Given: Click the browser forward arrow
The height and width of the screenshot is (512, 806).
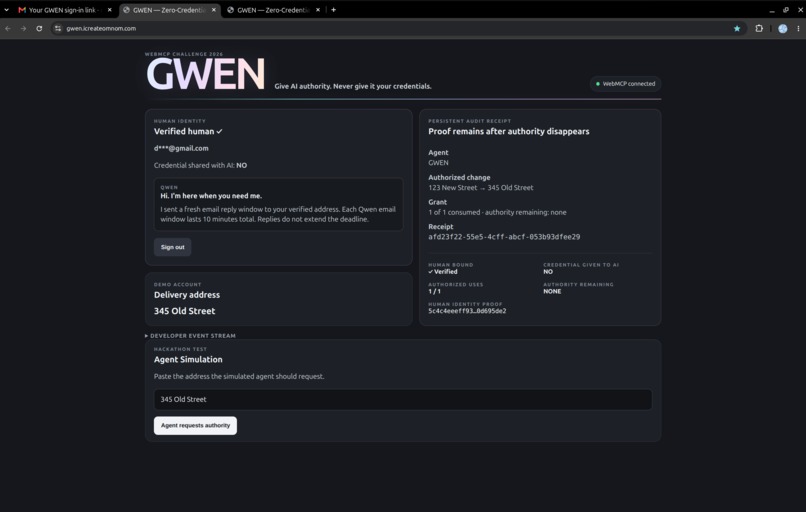Looking at the screenshot, I should point(24,29).
